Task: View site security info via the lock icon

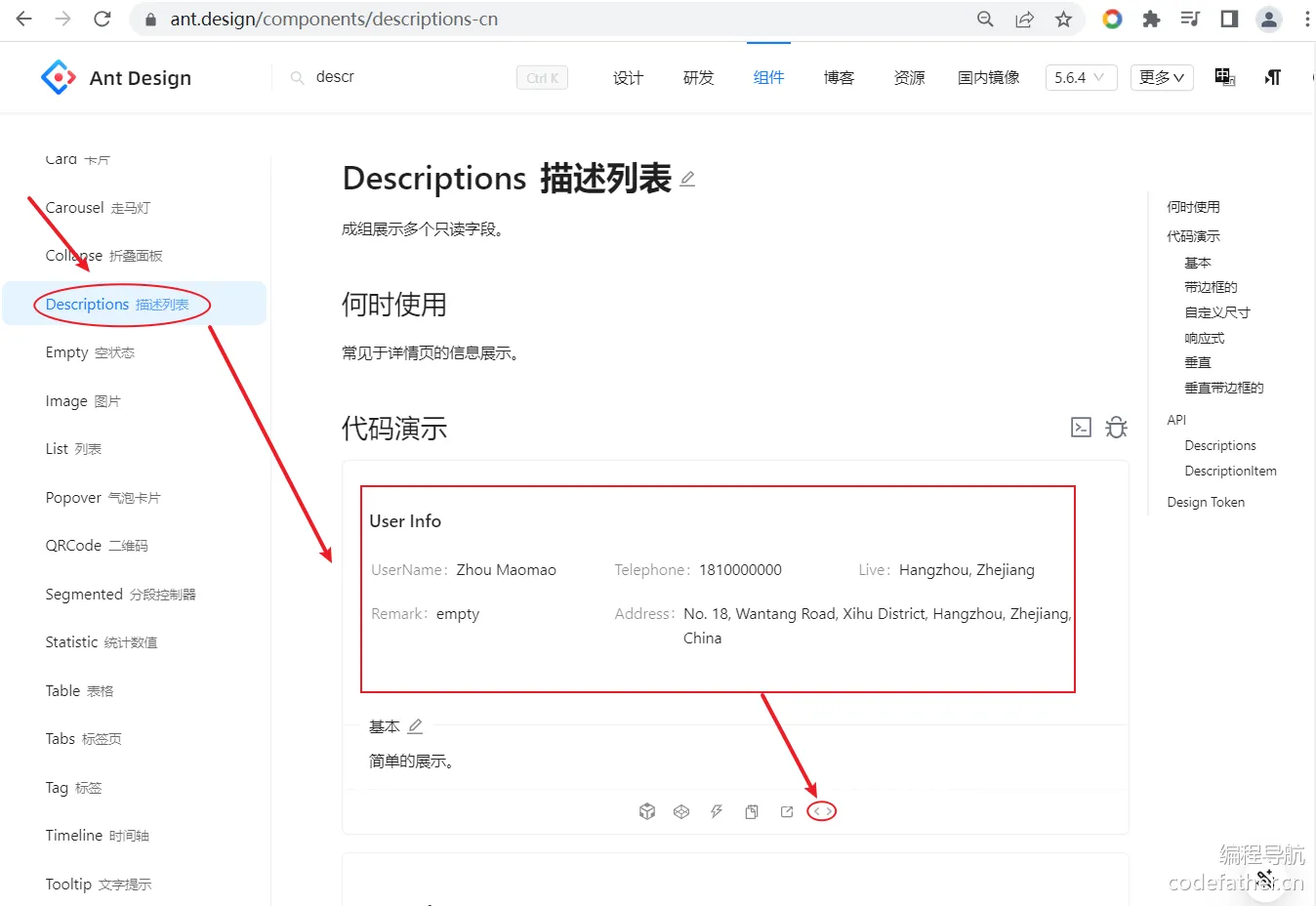Action: [150, 20]
